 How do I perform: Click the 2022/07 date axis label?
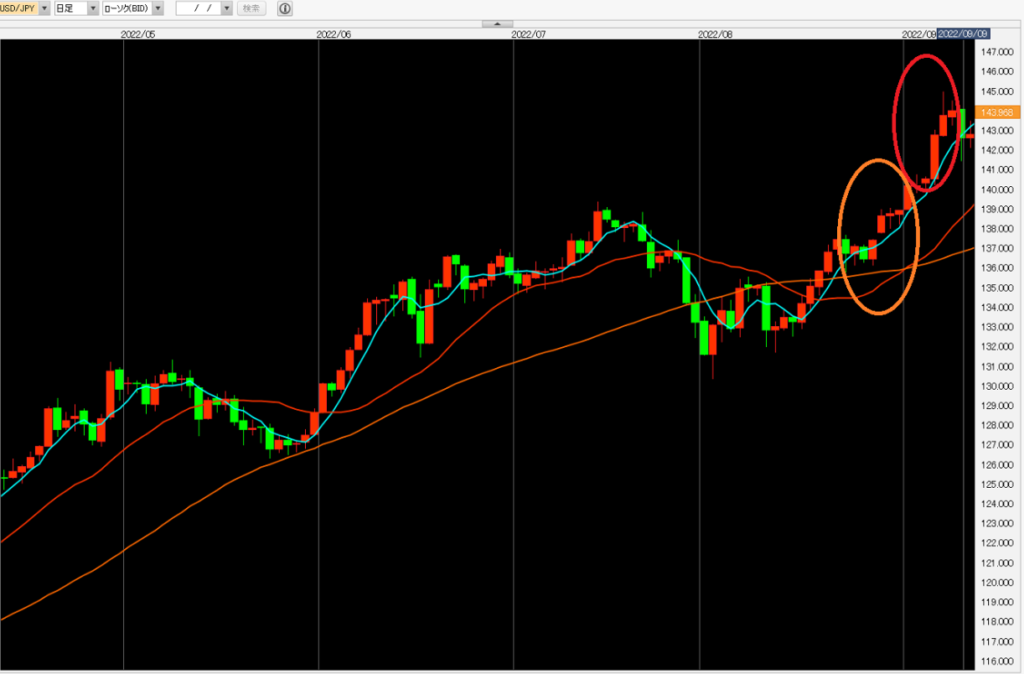coord(528,33)
